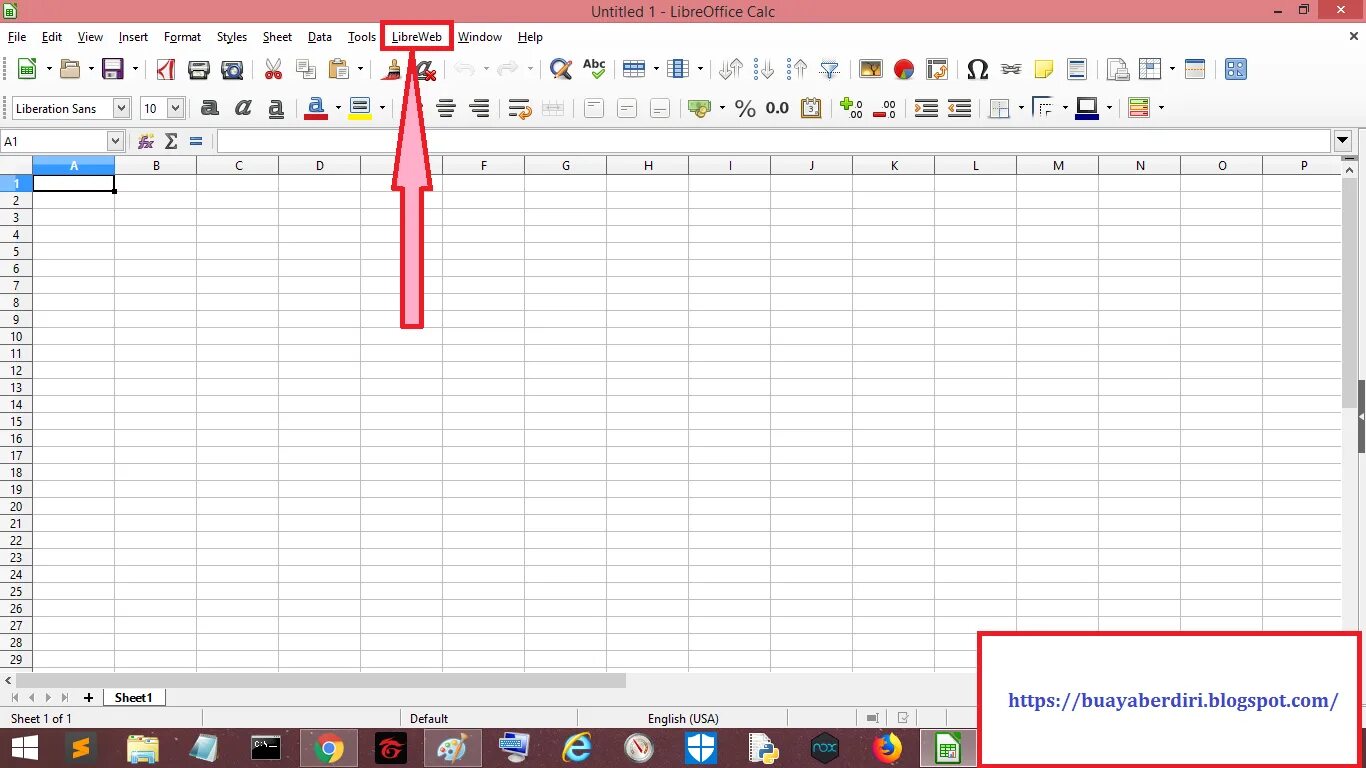The height and width of the screenshot is (768, 1366).
Task: Toggle Center Horizontally alignment
Action: (446, 108)
